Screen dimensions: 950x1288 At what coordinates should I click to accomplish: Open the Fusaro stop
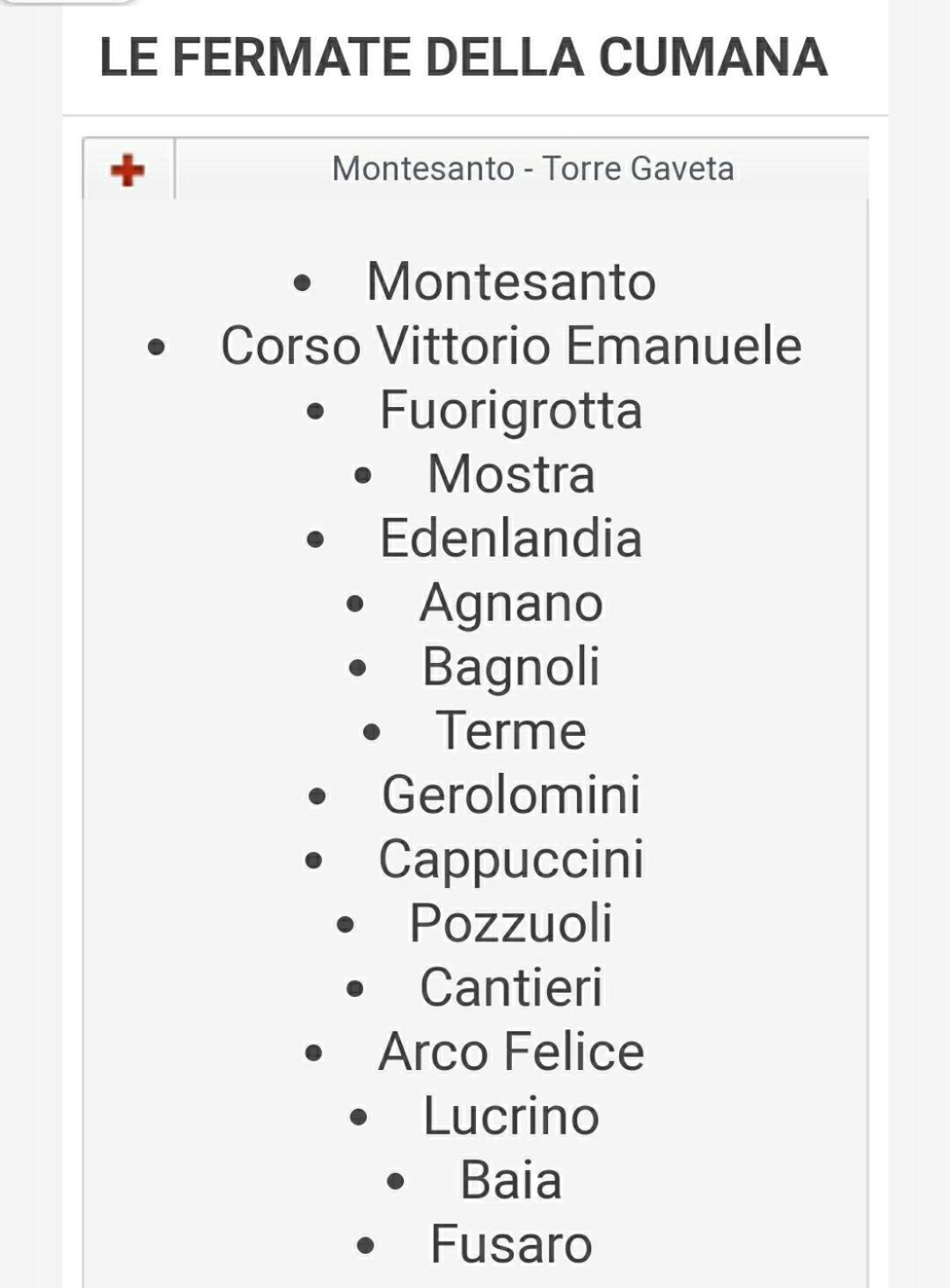[511, 1245]
